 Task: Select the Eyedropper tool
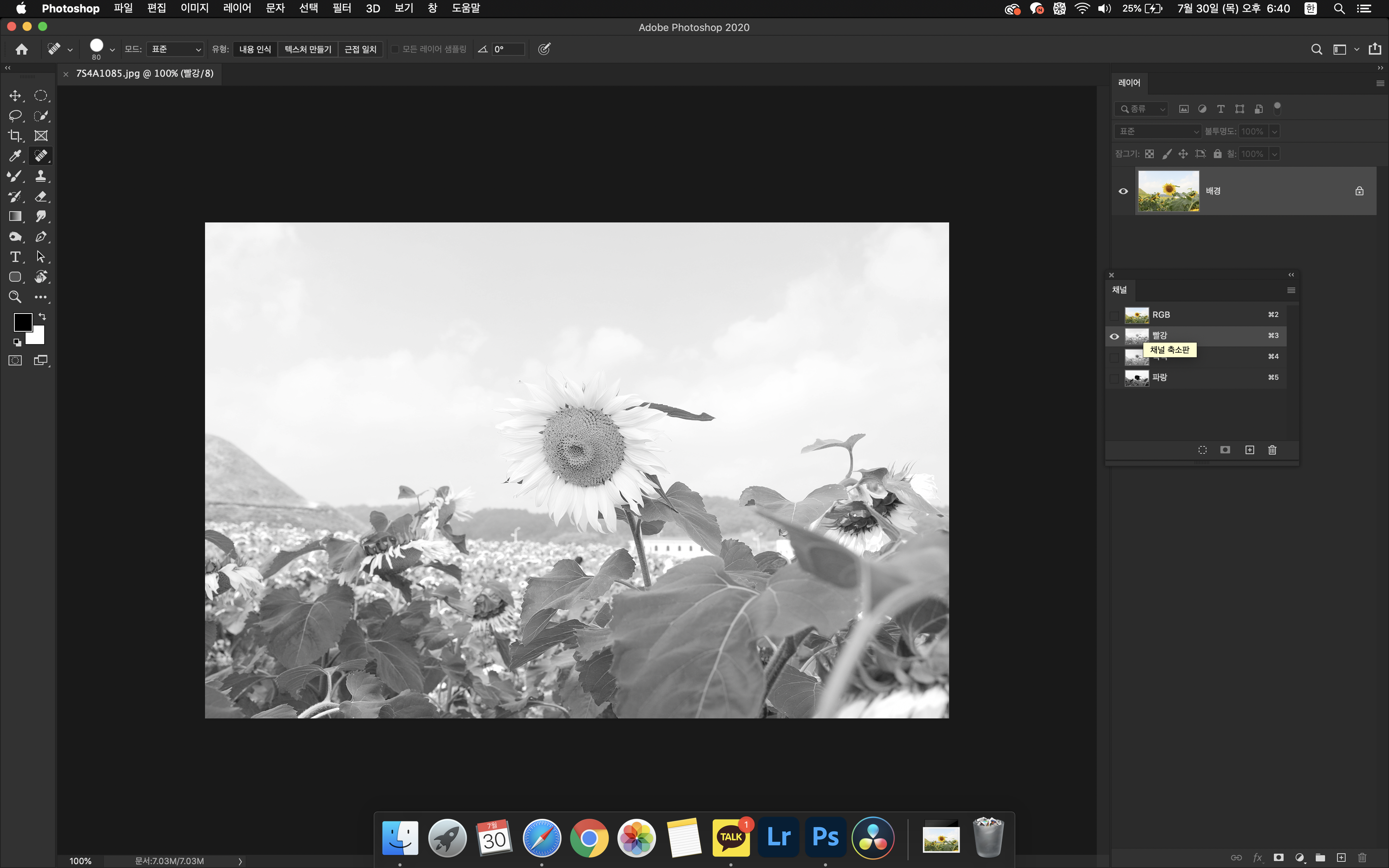[15, 155]
